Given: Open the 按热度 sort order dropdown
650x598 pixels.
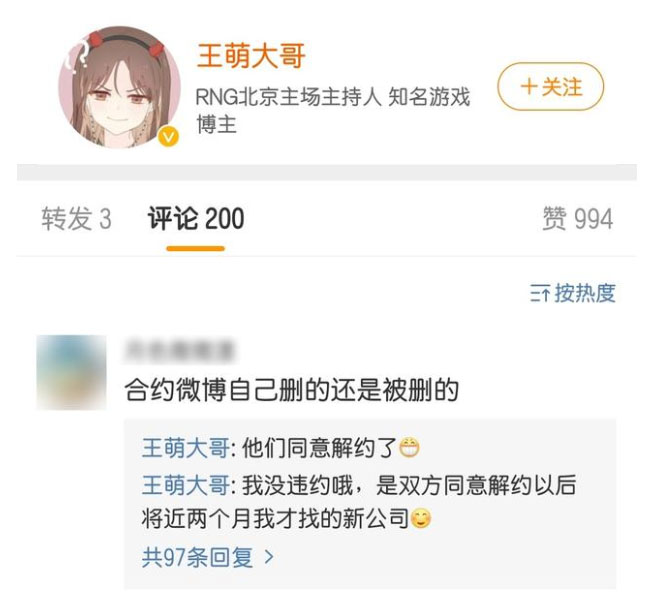Looking at the screenshot, I should tap(572, 293).
